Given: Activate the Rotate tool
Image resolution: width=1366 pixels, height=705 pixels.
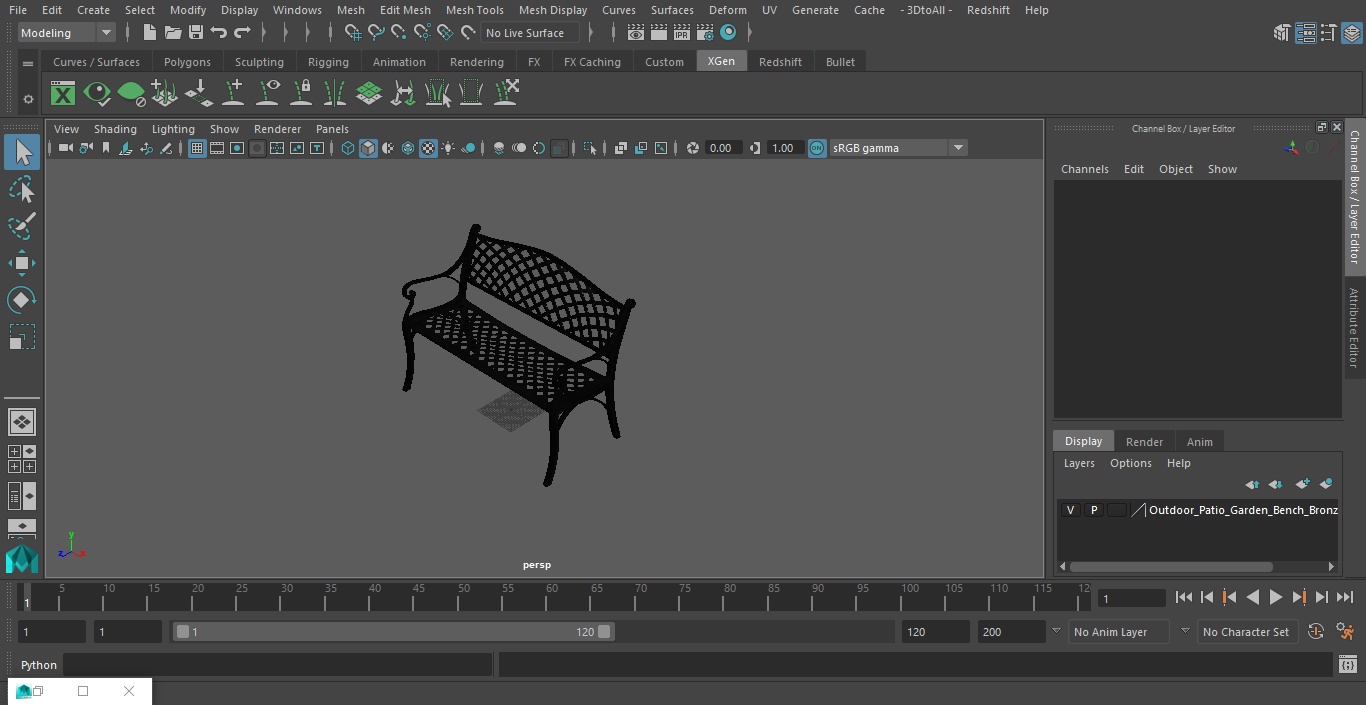Looking at the screenshot, I should (22, 300).
